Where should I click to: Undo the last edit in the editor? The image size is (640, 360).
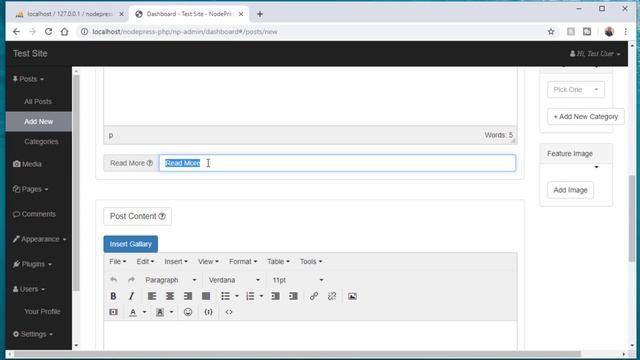pyautogui.click(x=113, y=280)
